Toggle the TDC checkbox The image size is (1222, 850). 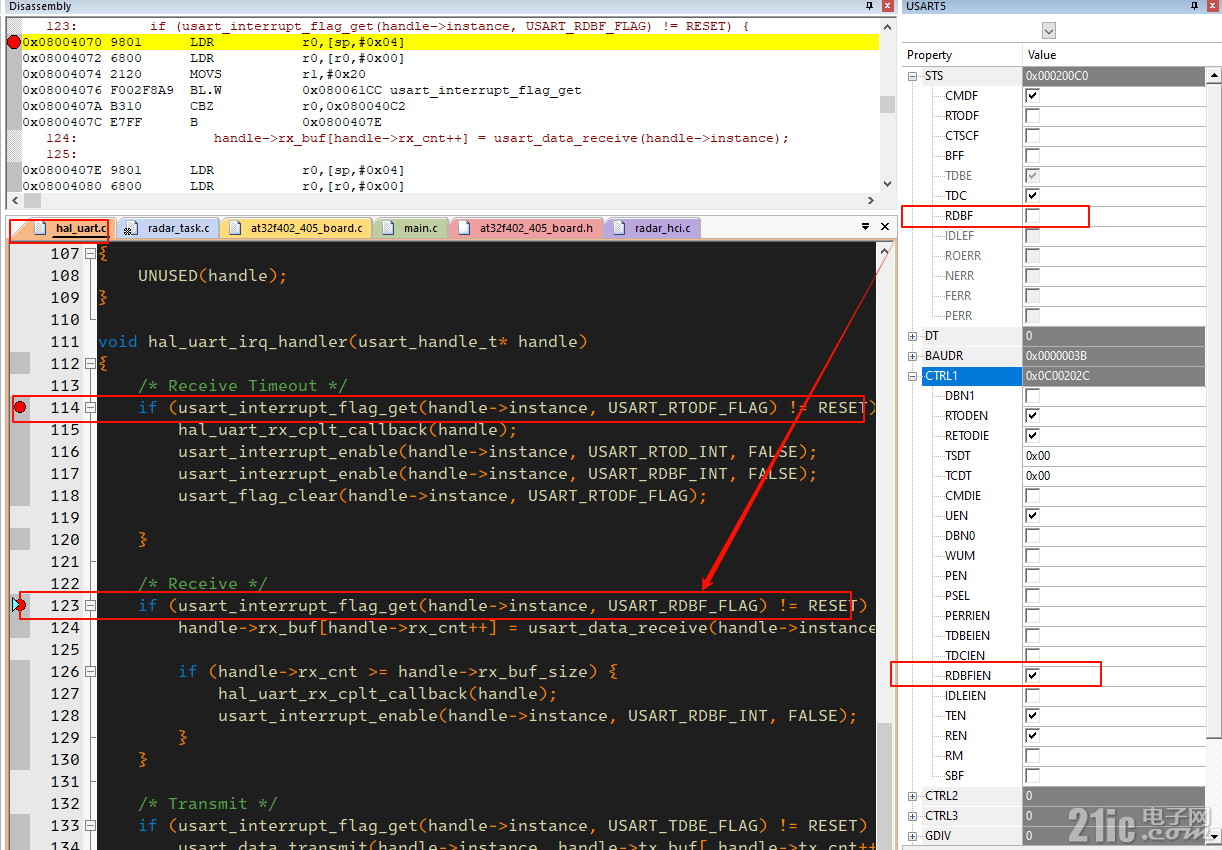(x=1033, y=195)
